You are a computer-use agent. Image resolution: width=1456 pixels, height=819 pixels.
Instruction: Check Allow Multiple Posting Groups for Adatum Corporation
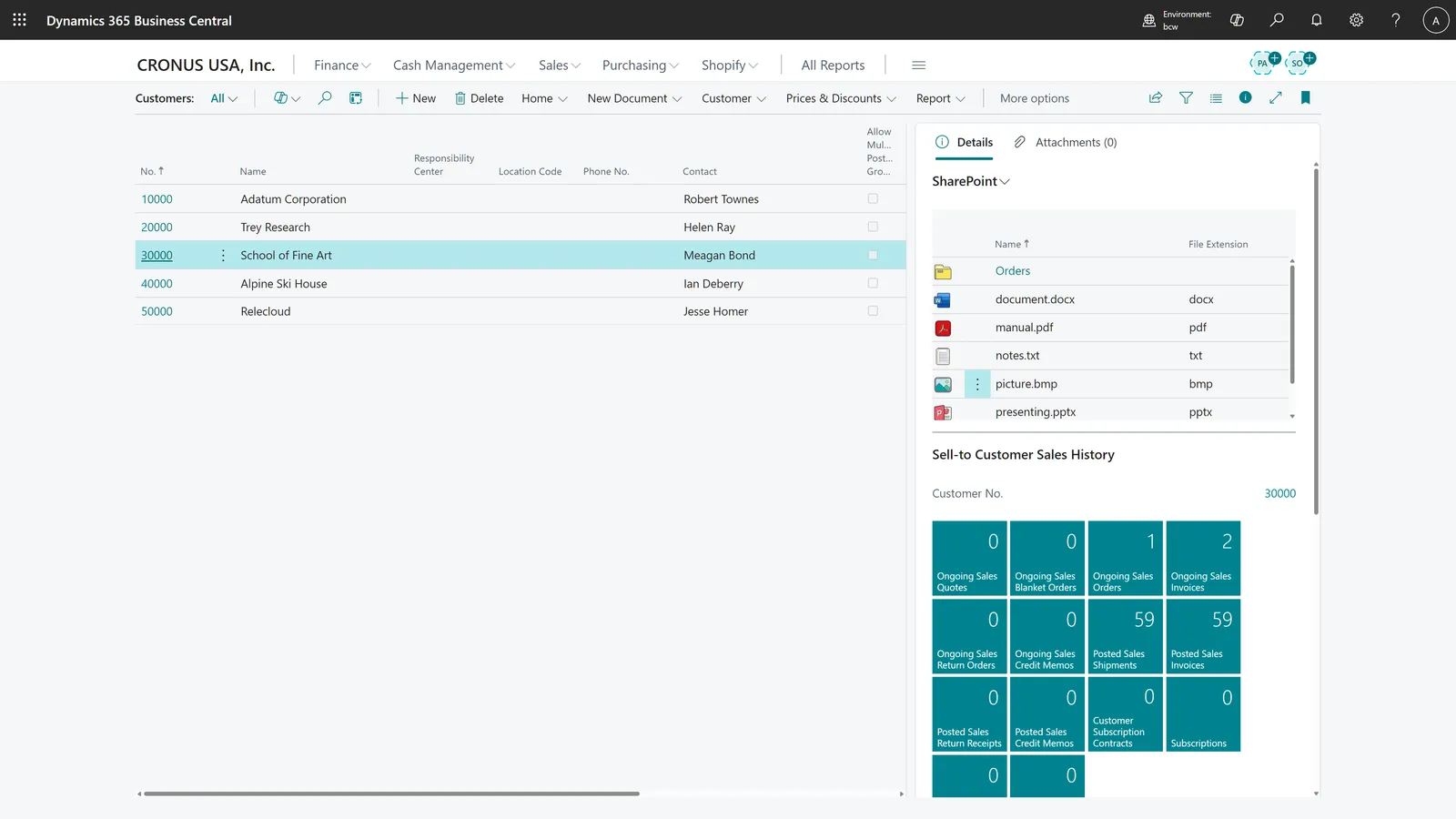point(873,198)
